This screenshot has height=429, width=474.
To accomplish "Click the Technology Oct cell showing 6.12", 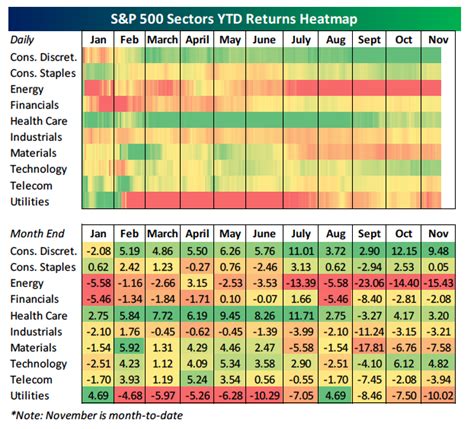I will pos(404,364).
